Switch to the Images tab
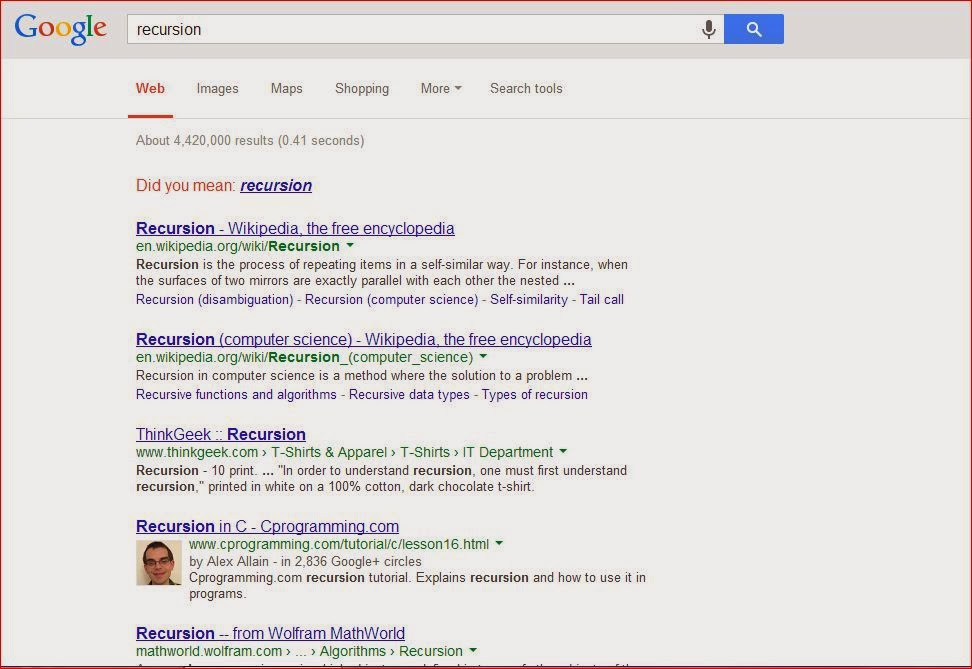The image size is (972, 669). click(217, 89)
